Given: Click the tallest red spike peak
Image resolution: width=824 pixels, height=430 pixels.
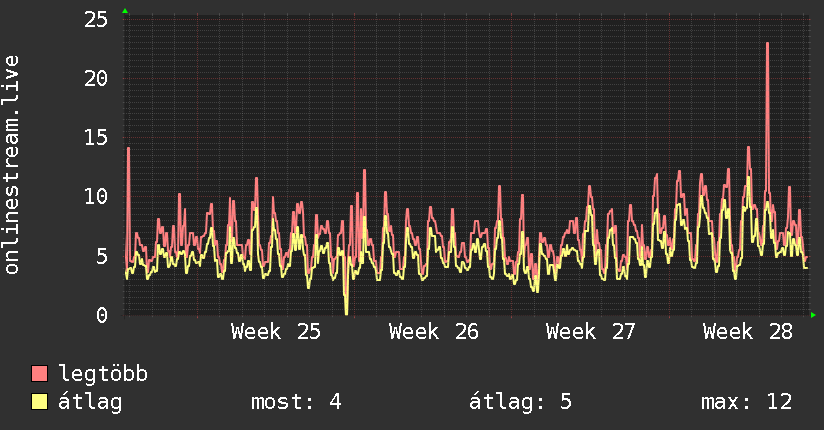Looking at the screenshot, I should tap(767, 44).
